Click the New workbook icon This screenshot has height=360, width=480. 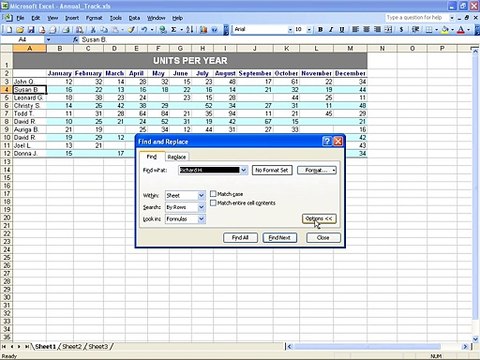(x=9, y=30)
